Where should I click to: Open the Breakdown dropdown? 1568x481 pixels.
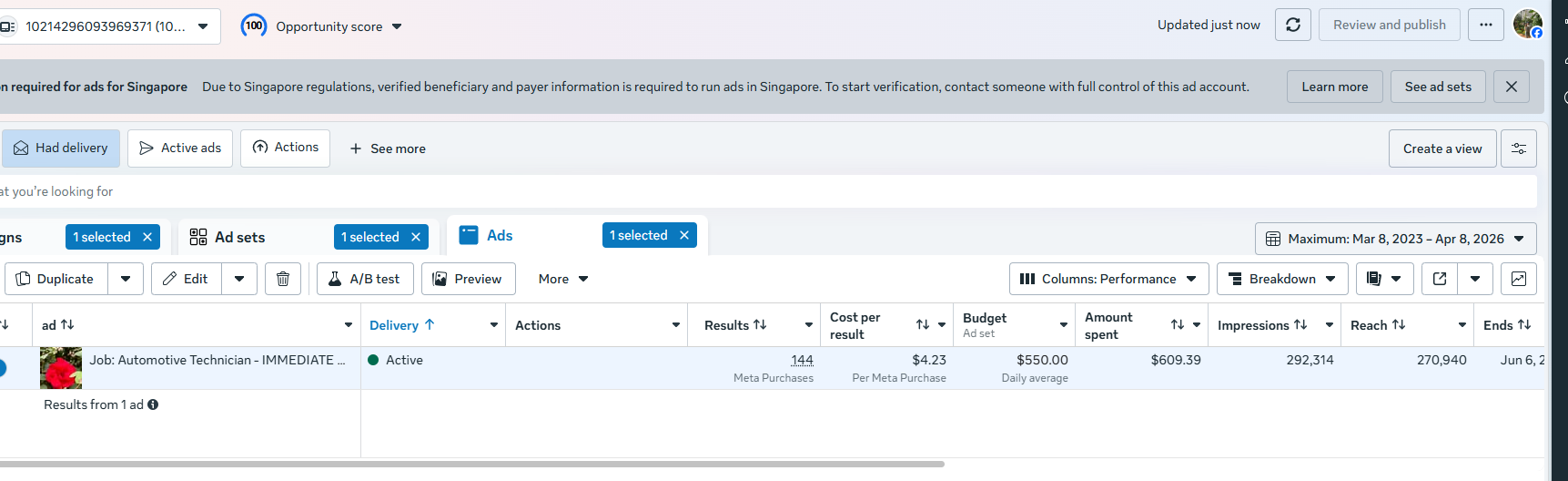coord(1281,279)
